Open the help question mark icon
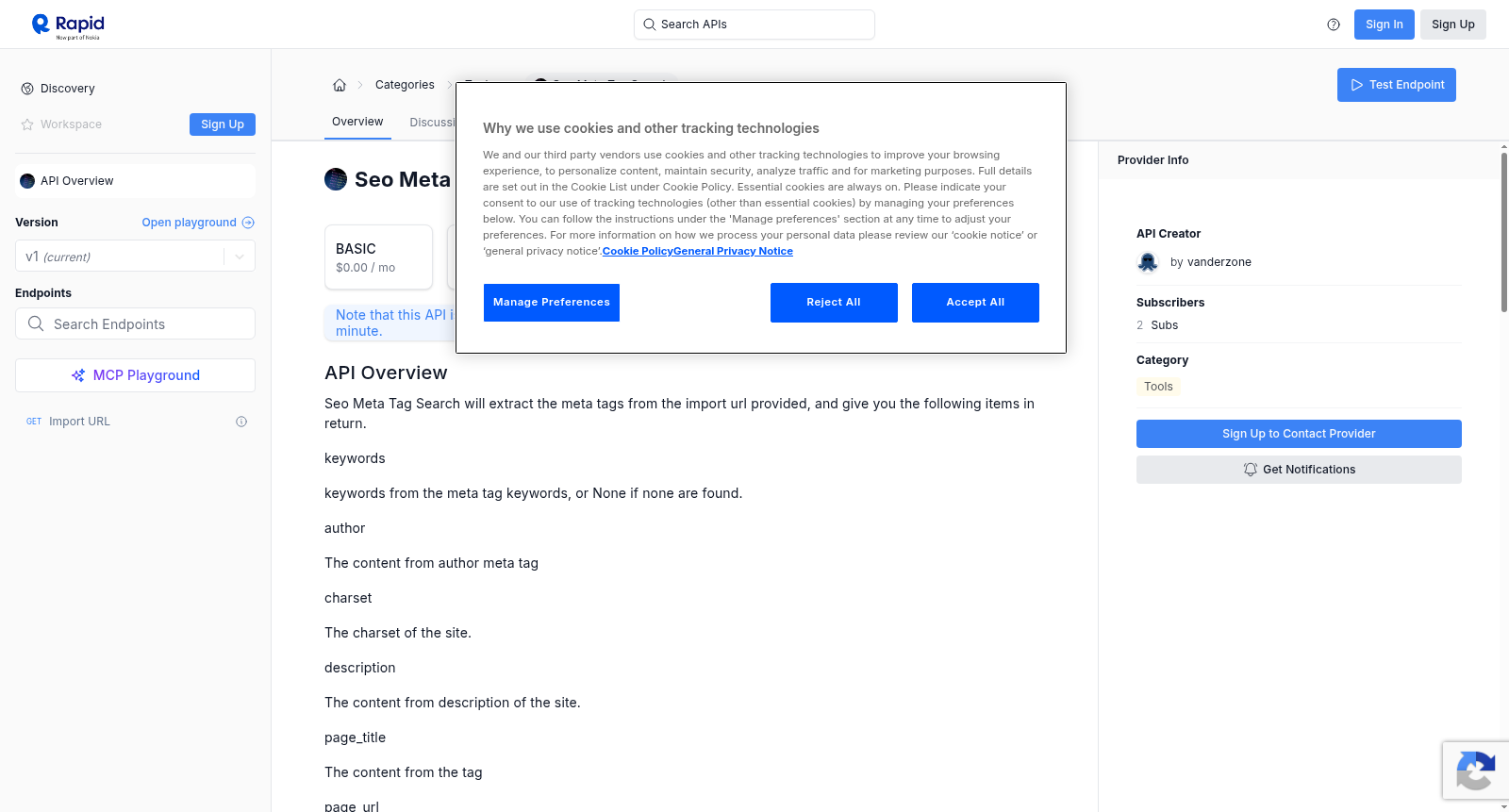The image size is (1509, 812). 1334,25
